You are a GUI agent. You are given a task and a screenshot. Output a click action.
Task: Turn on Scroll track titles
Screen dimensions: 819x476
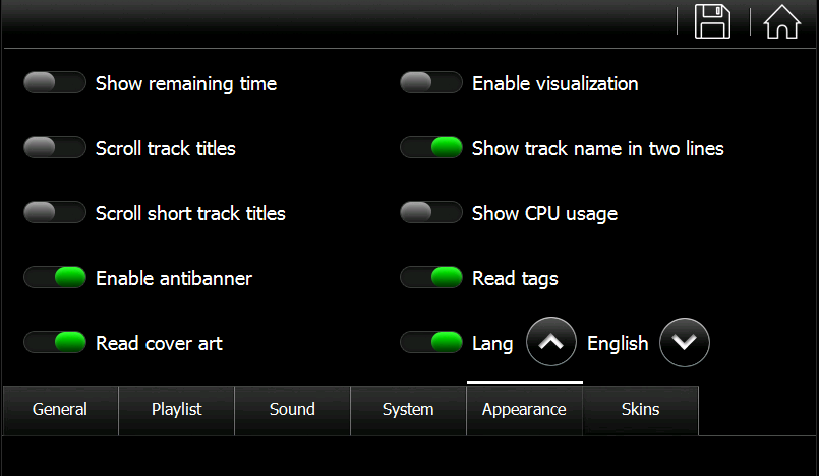coord(54,147)
